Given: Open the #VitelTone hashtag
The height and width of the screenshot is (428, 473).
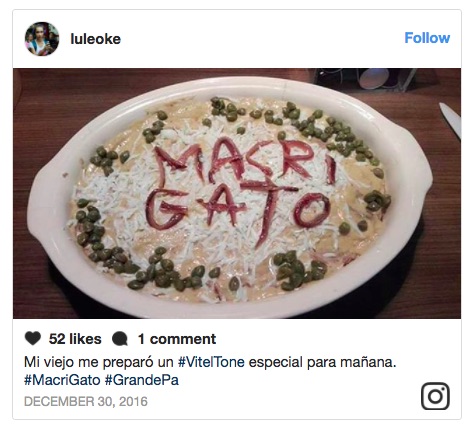Looking at the screenshot, I should tap(211, 362).
